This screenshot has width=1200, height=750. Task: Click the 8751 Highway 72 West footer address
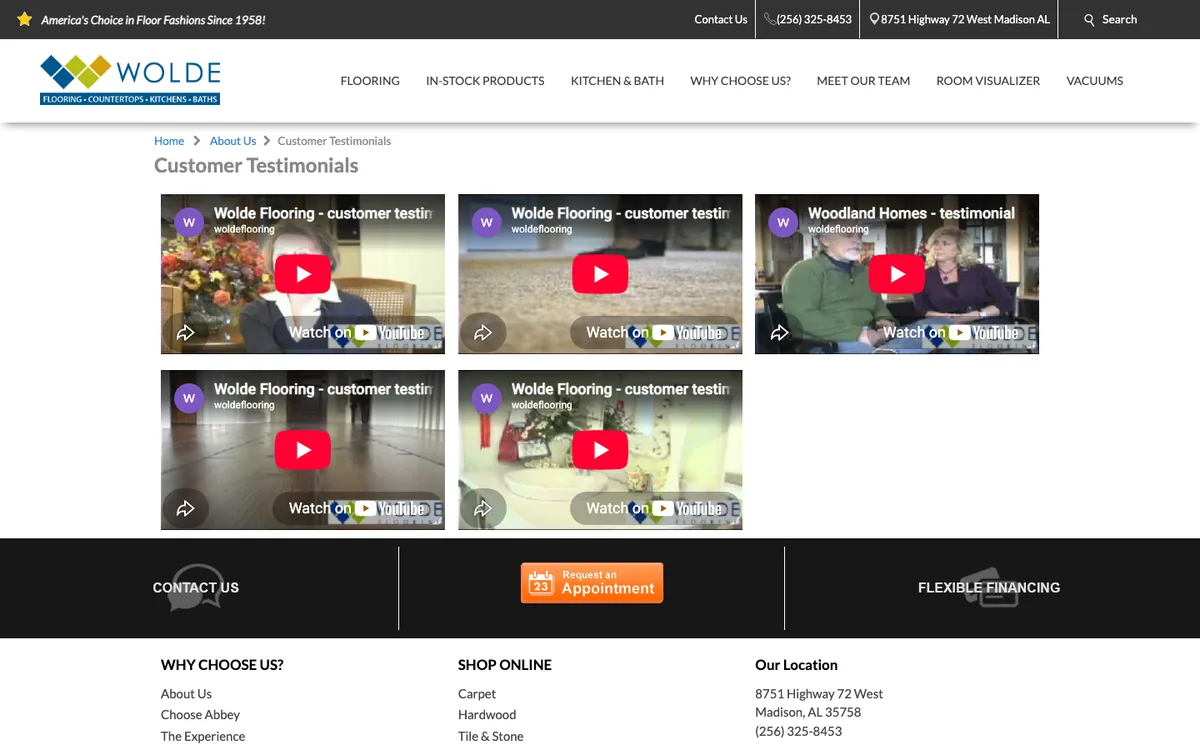(819, 694)
